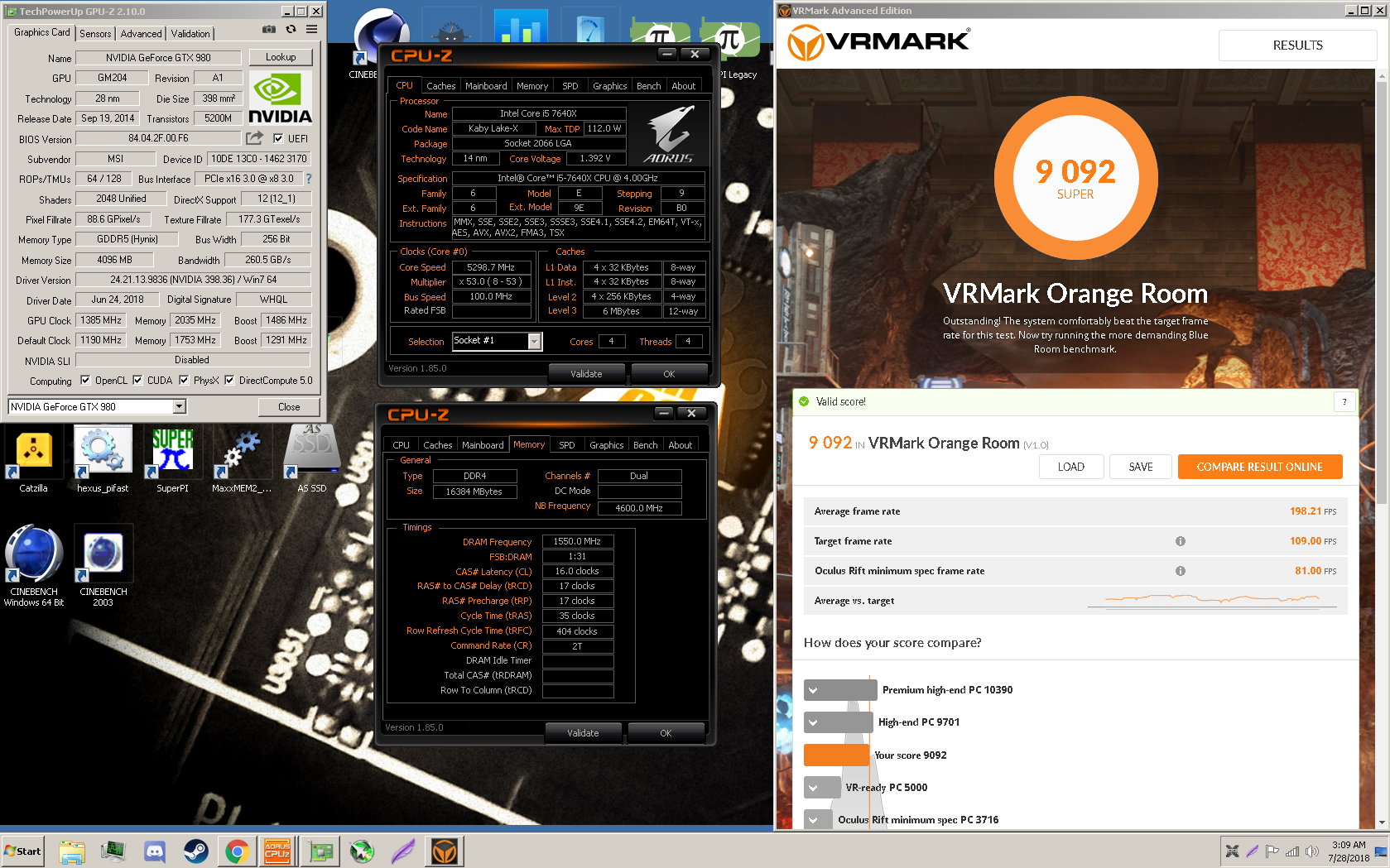Viewport: 1390px width, 868px height.
Task: Open the Bench tab in upper CPU-Z
Action: [x=648, y=85]
